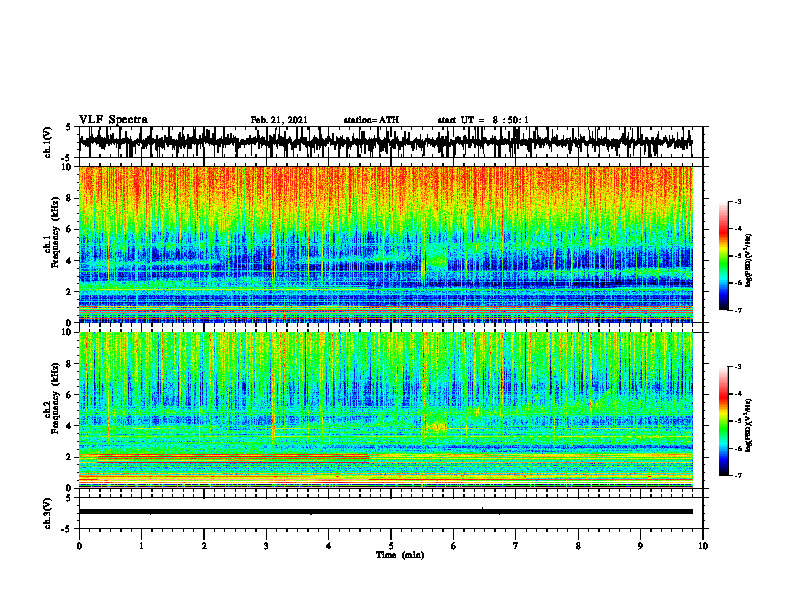Screen dimensions: 792x612
Task: Click the "4" minute time axis tick label
Action: click(x=329, y=546)
